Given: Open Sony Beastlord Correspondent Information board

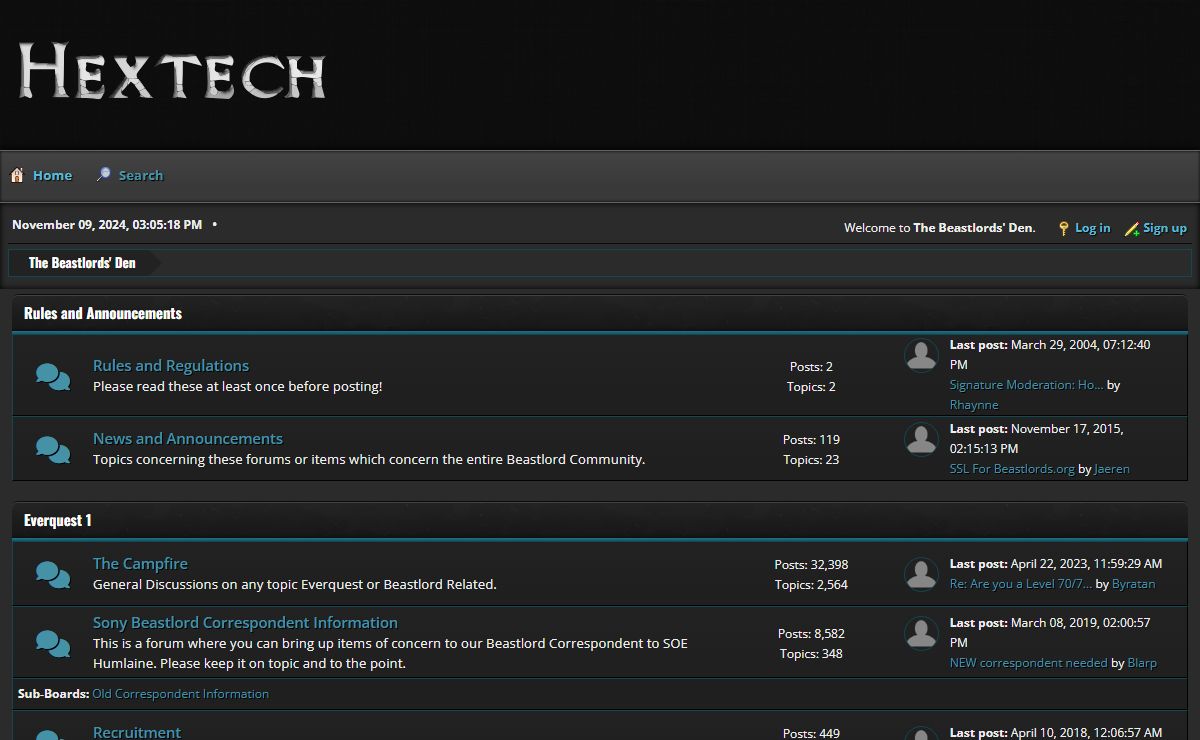Looking at the screenshot, I should point(245,623).
